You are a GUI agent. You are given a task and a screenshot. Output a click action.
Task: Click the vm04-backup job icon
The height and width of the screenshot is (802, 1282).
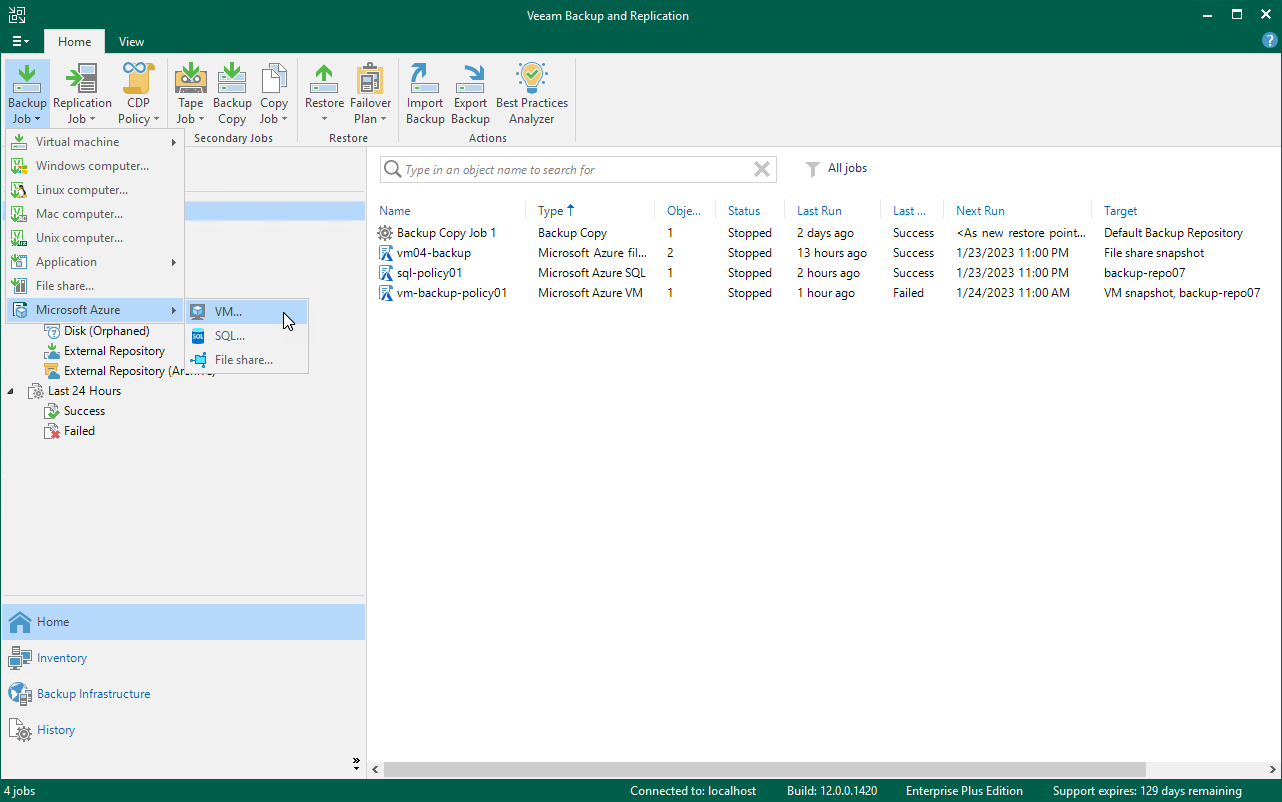pyautogui.click(x=385, y=253)
